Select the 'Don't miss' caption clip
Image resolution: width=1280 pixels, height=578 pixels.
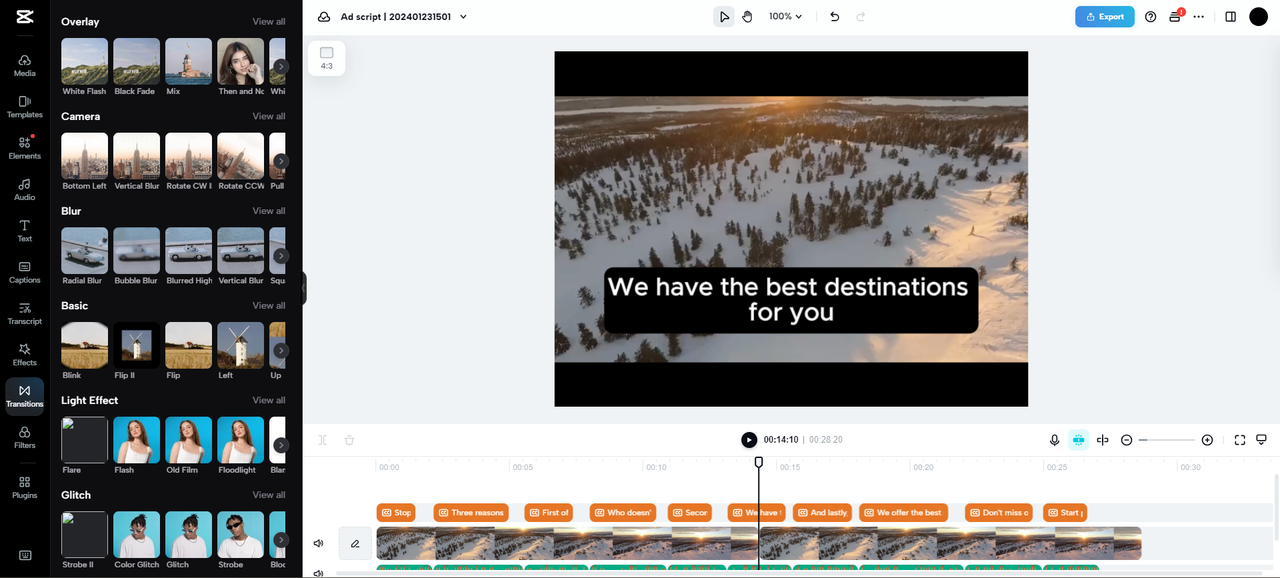[x=999, y=513]
